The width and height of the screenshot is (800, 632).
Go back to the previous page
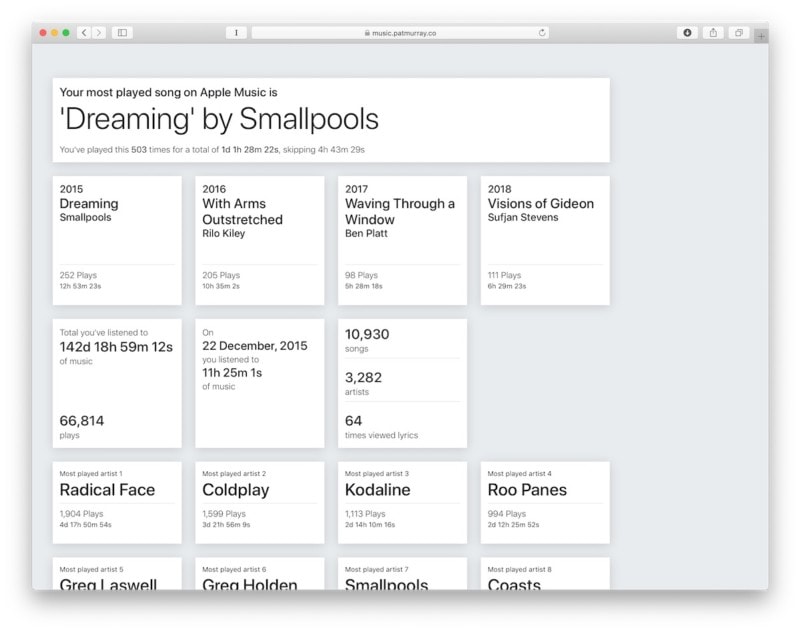[x=84, y=32]
